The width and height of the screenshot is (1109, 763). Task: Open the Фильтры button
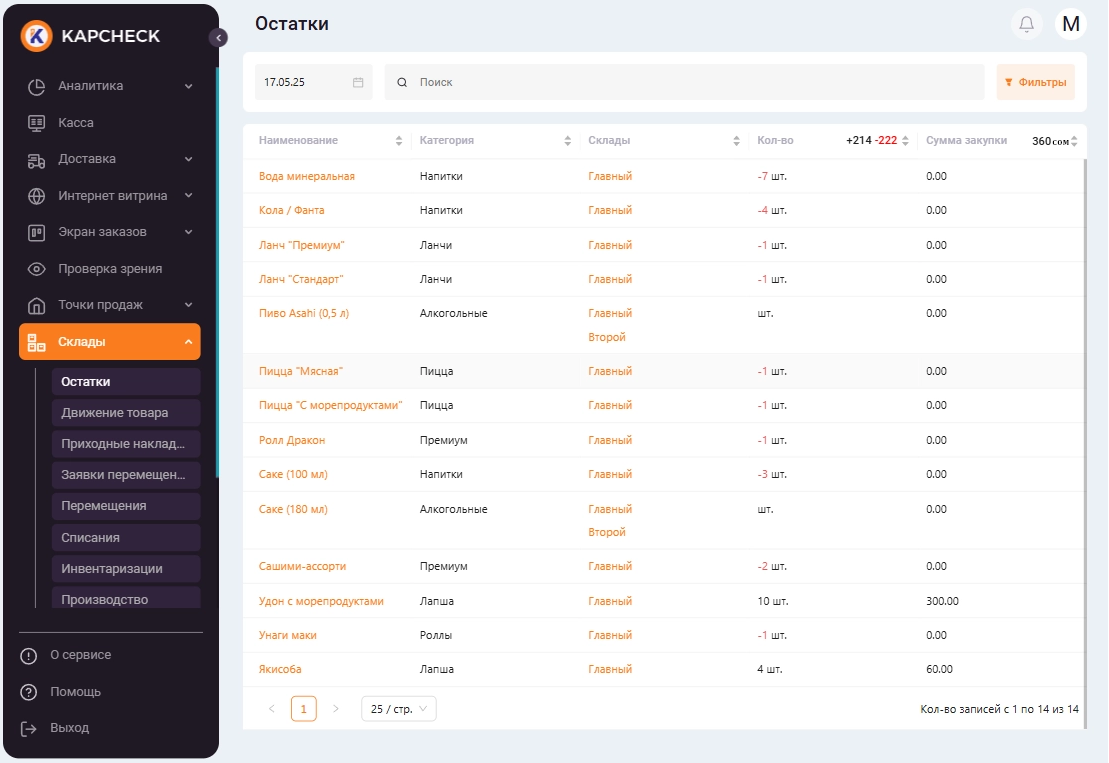tap(1035, 82)
